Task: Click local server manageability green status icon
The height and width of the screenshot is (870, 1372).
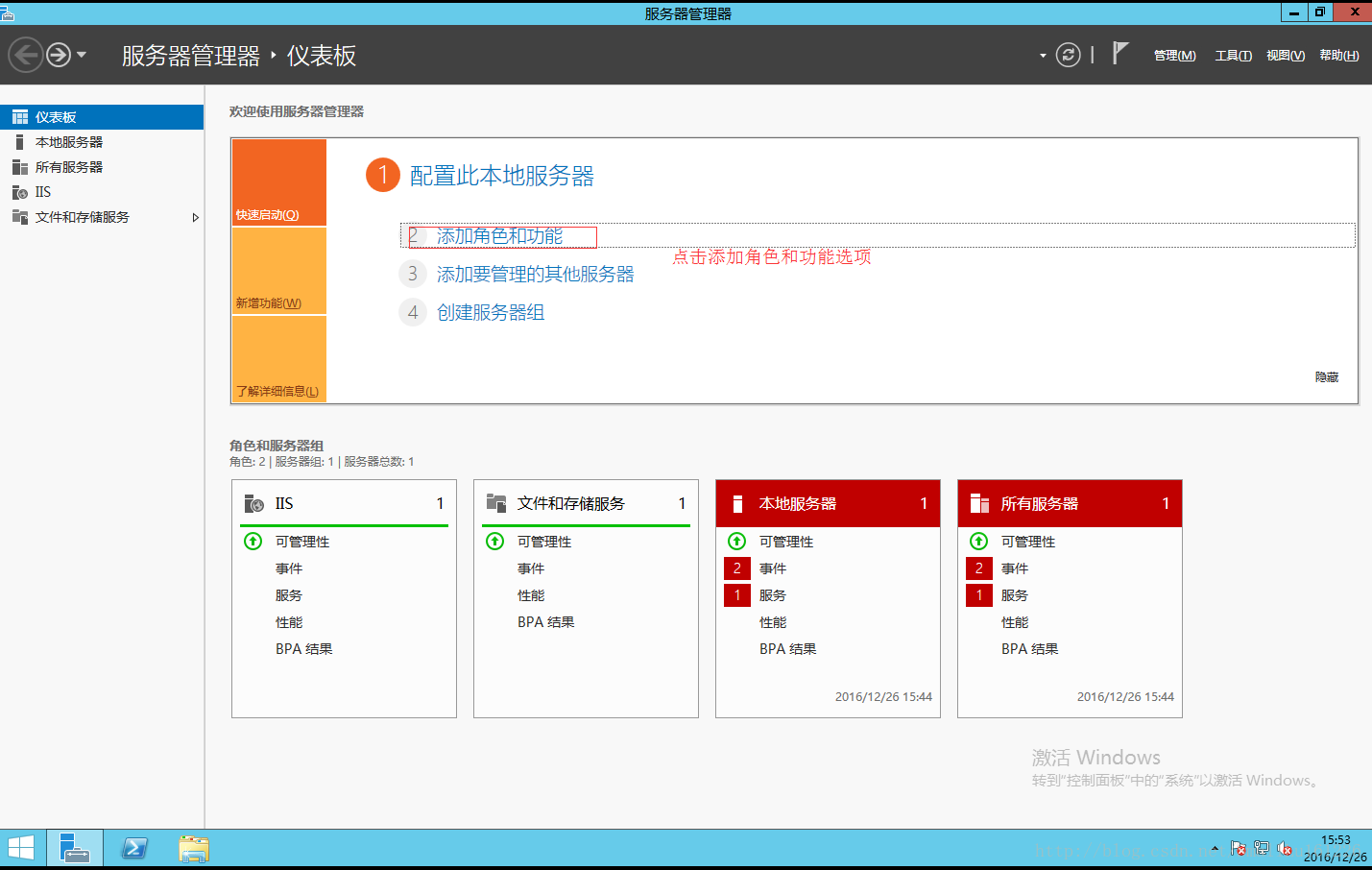Action: (736, 542)
